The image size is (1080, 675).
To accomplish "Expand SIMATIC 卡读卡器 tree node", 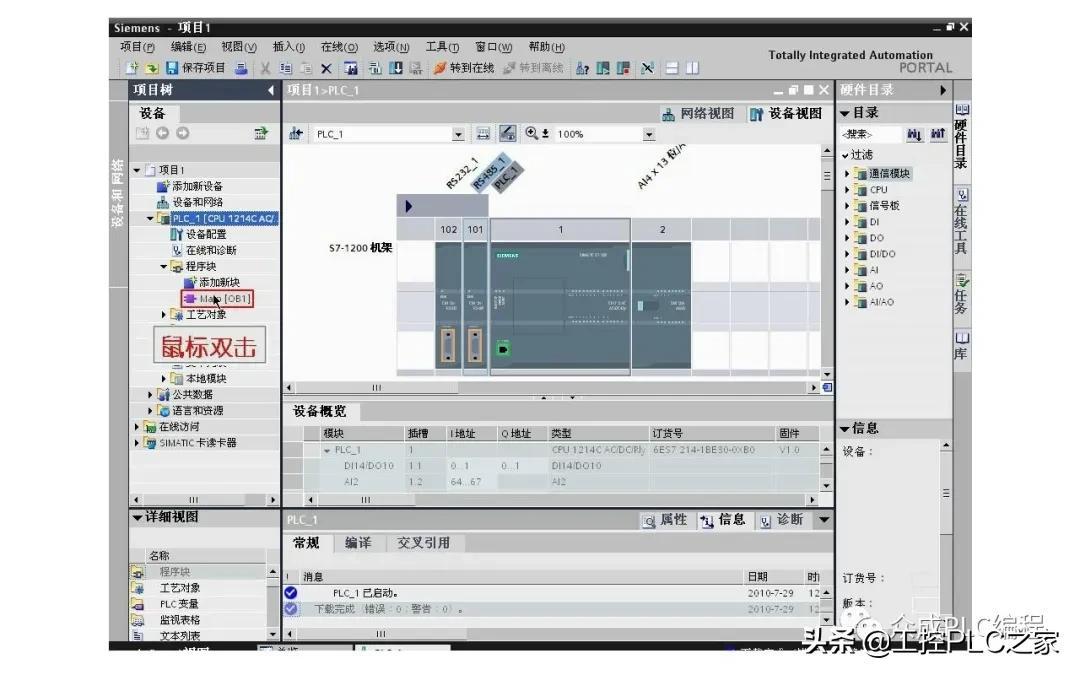I will coord(136,443).
